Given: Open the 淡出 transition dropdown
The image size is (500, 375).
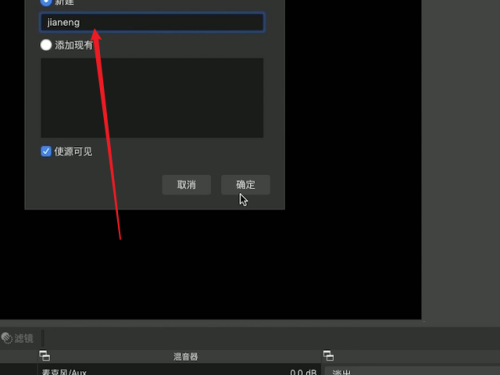Looking at the screenshot, I should (412, 371).
